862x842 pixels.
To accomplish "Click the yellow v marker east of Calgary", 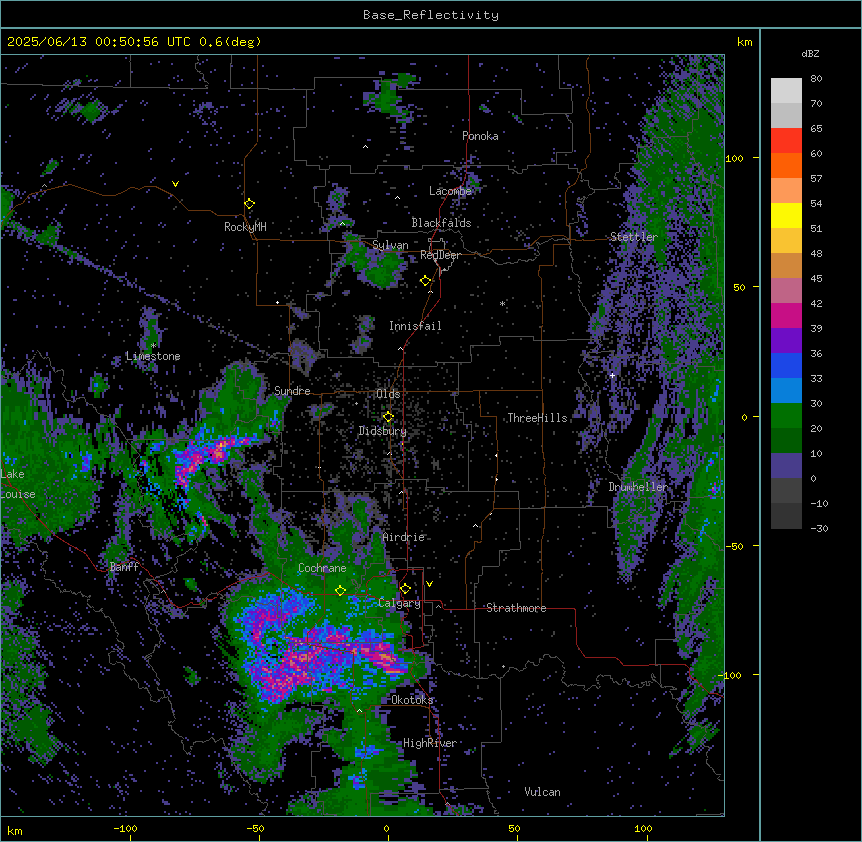I will (x=429, y=584).
